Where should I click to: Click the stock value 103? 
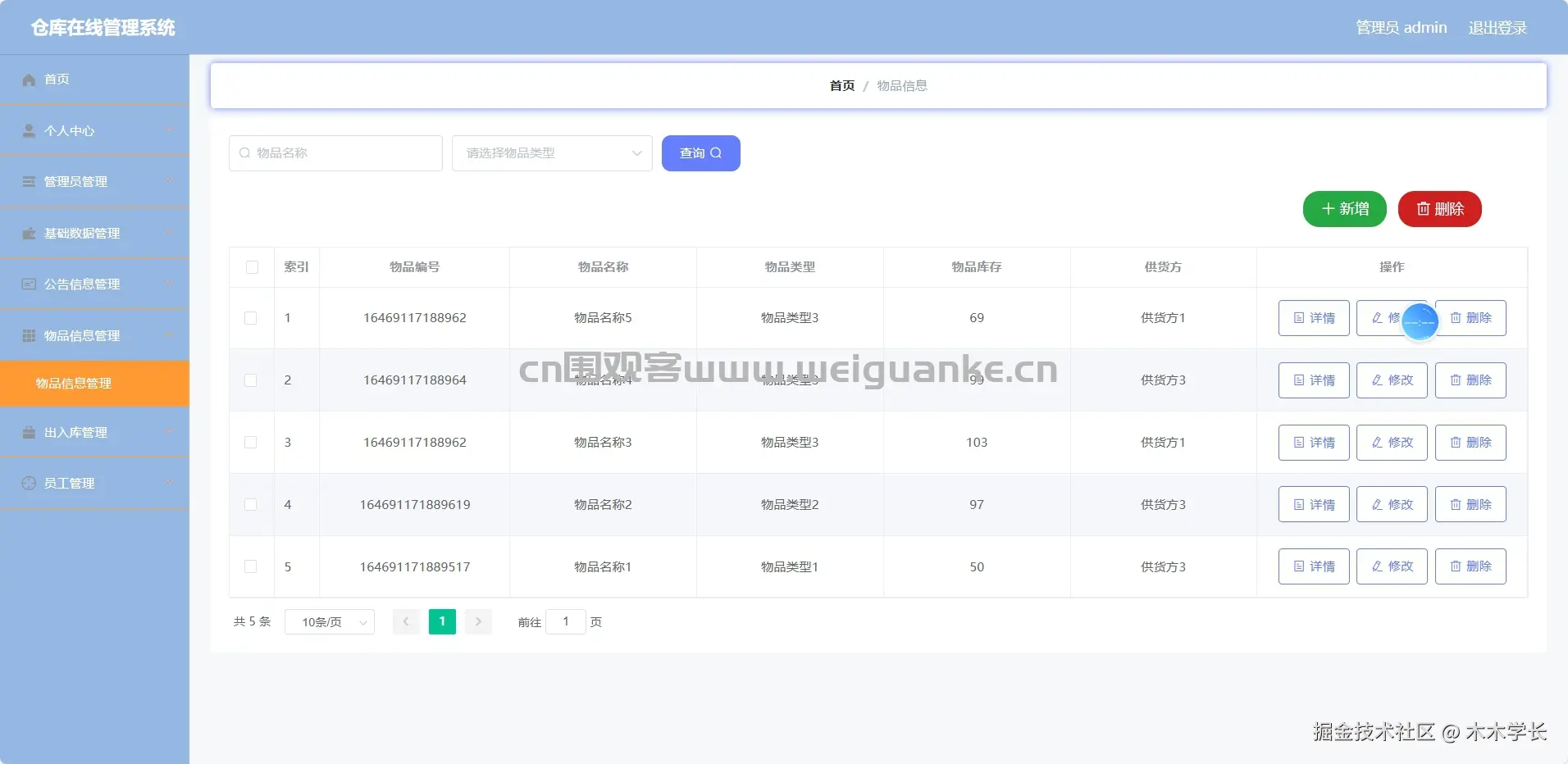[x=977, y=443]
